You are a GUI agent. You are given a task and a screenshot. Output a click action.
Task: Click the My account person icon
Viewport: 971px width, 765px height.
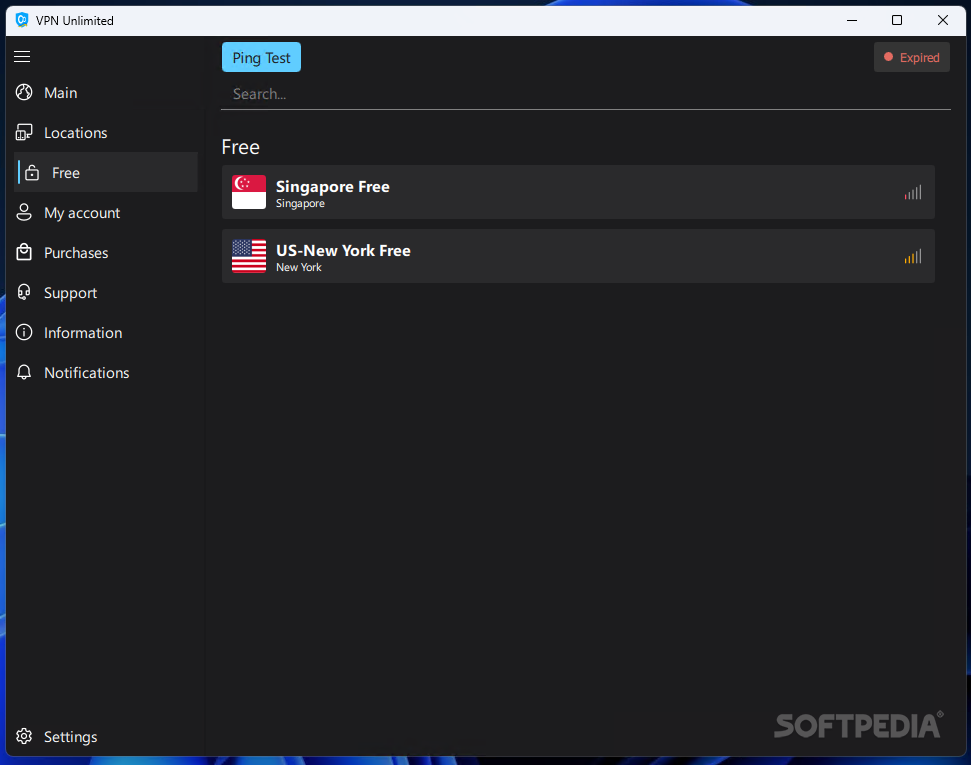[24, 212]
